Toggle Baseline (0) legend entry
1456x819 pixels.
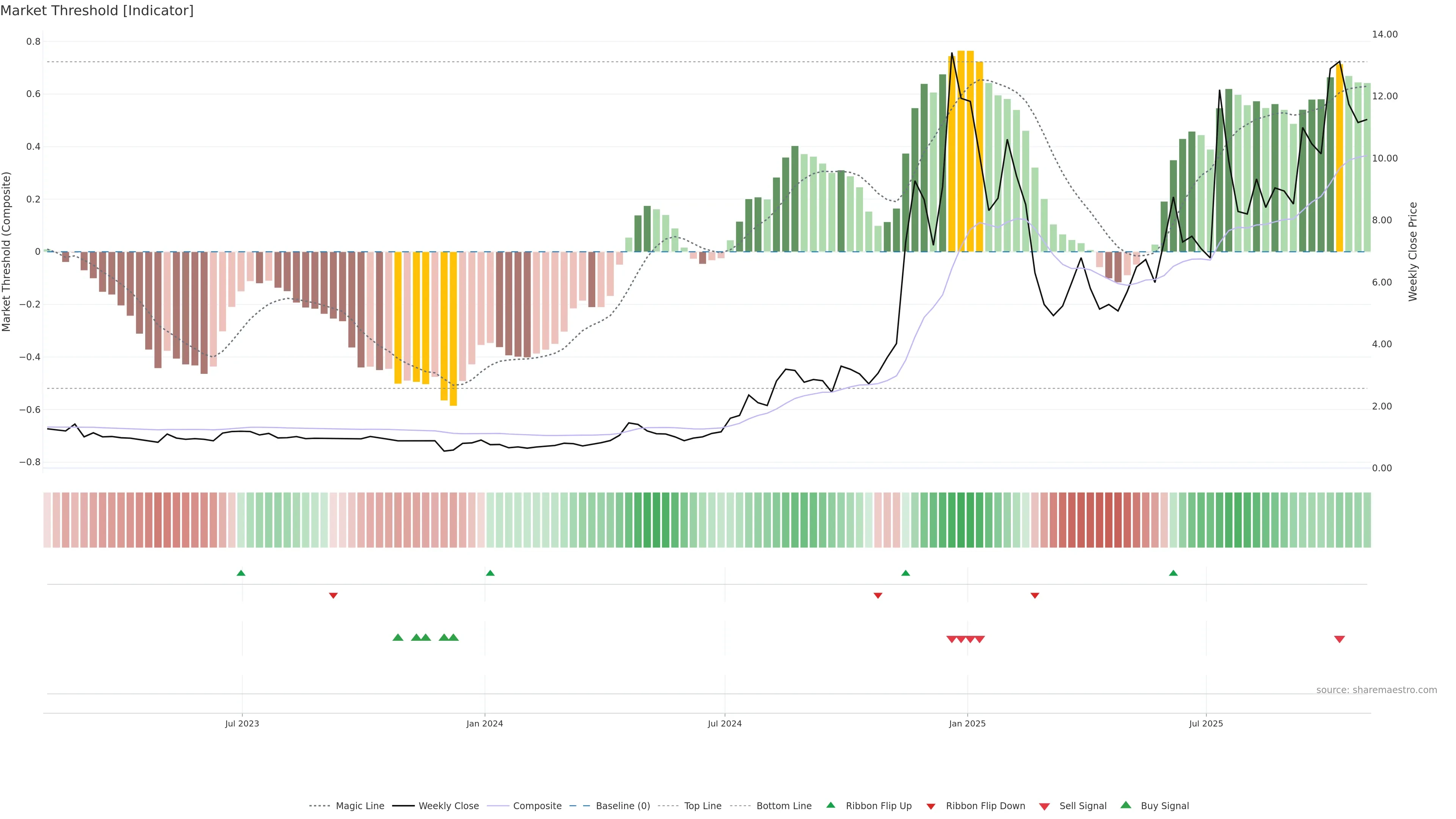click(622, 806)
